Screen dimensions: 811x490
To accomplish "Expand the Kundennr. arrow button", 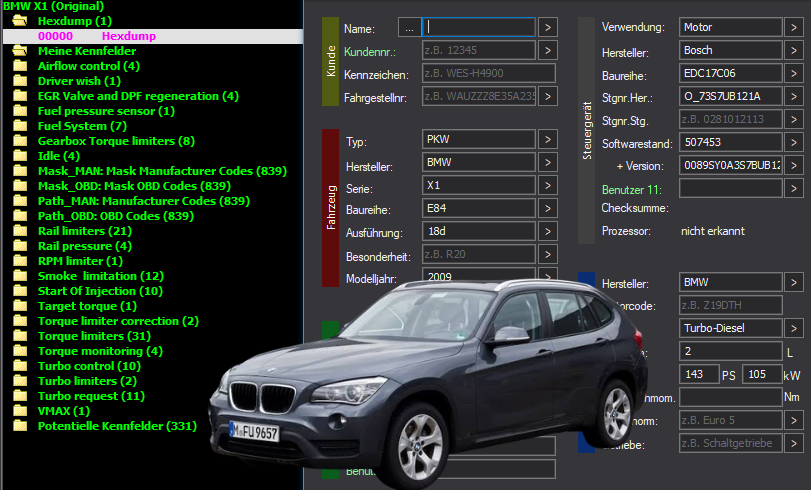I will point(548,50).
